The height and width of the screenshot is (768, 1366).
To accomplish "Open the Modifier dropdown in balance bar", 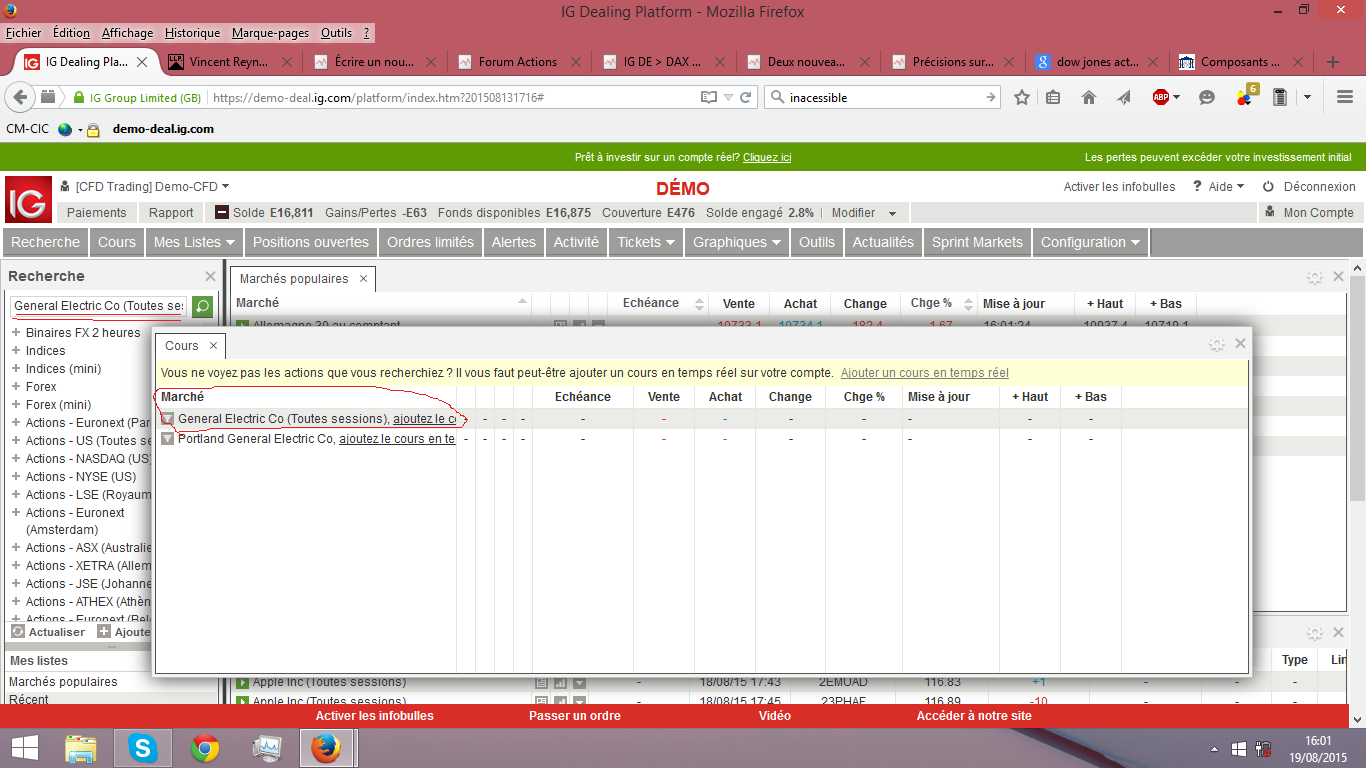I will (x=864, y=213).
